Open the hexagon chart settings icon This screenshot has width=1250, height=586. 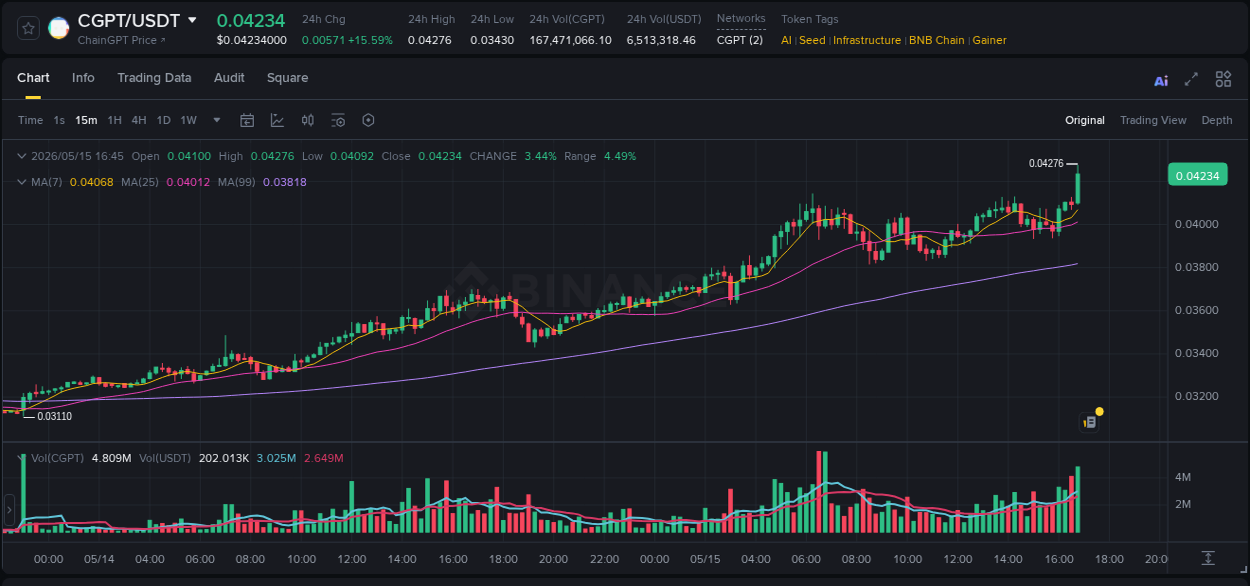(368, 120)
